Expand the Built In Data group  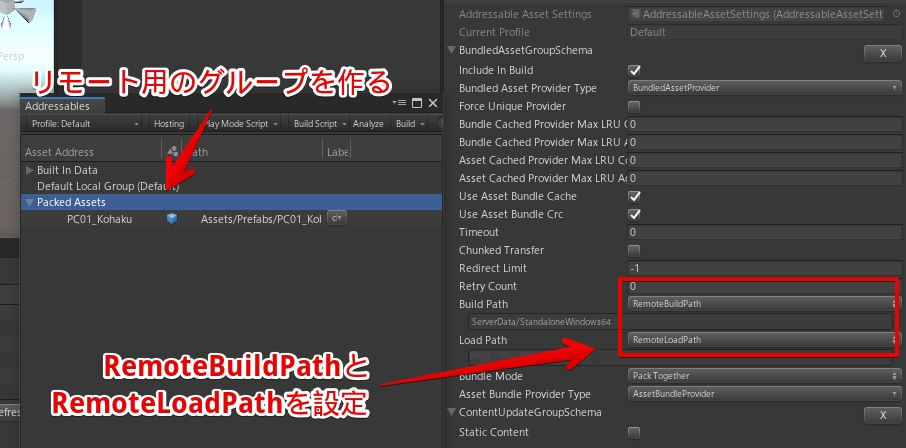[29, 170]
